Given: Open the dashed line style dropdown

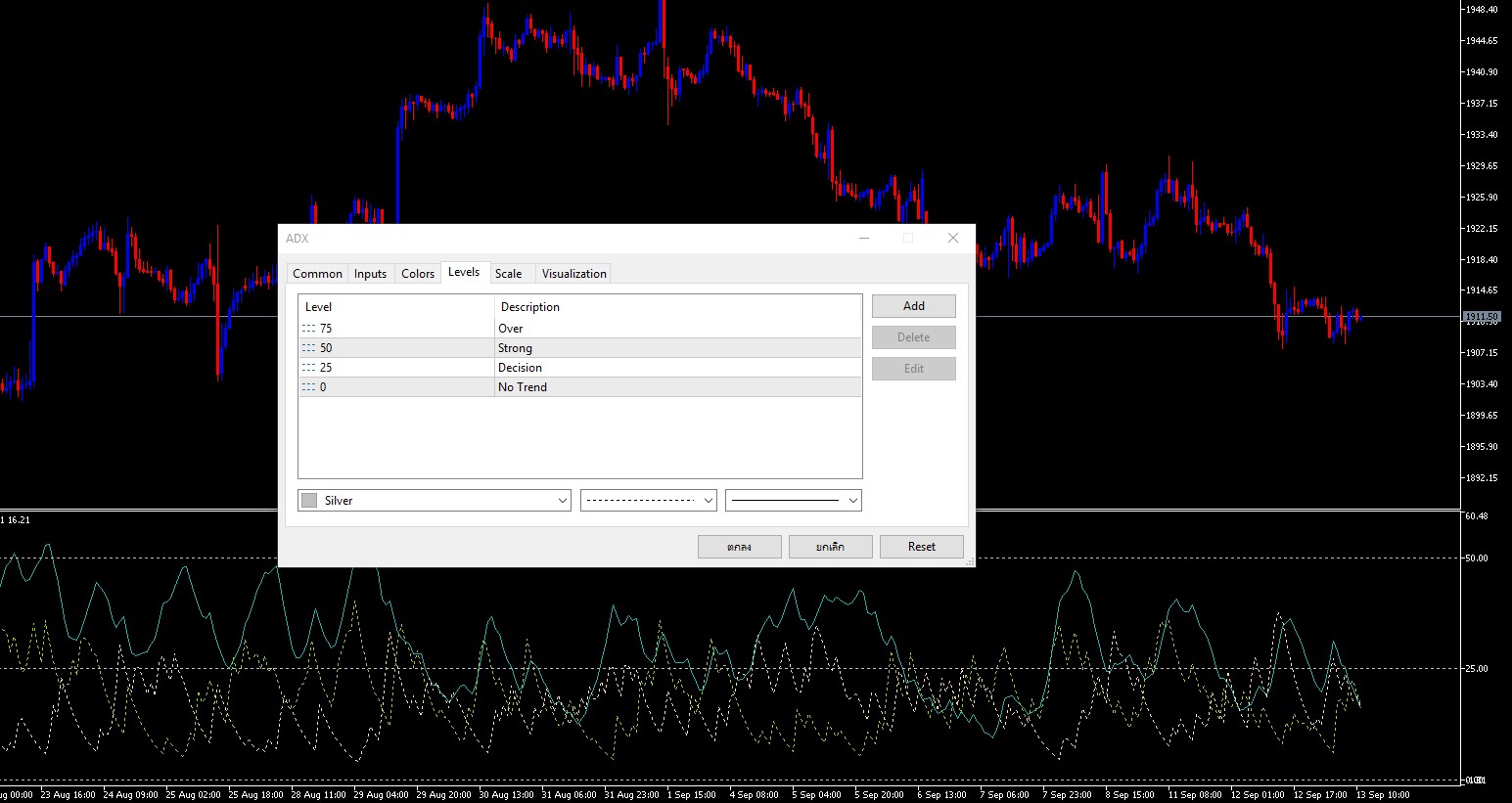Looking at the screenshot, I should coord(649,500).
